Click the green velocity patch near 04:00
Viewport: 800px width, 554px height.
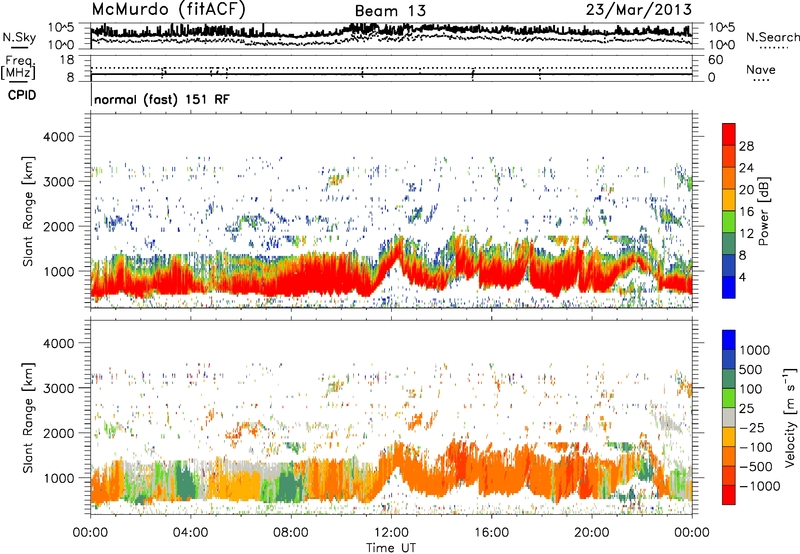[187, 485]
